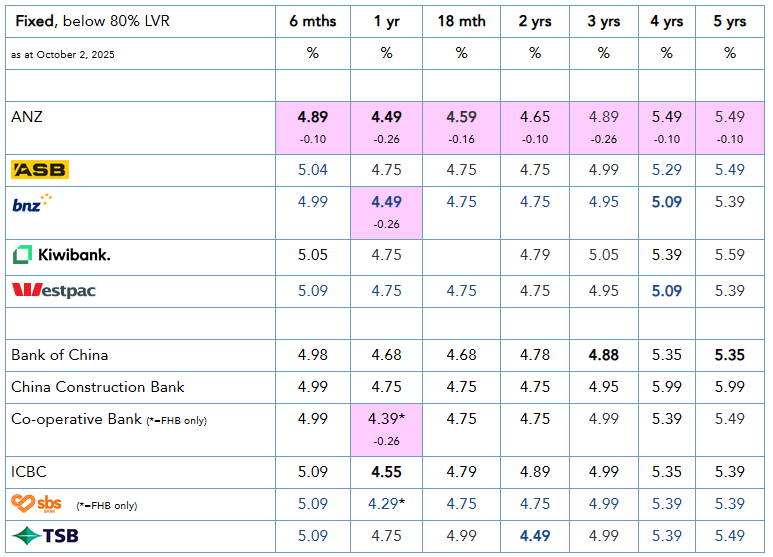Click TSB 6 month rate 5.09
Viewport: 773px width, 557px height.
313,536
